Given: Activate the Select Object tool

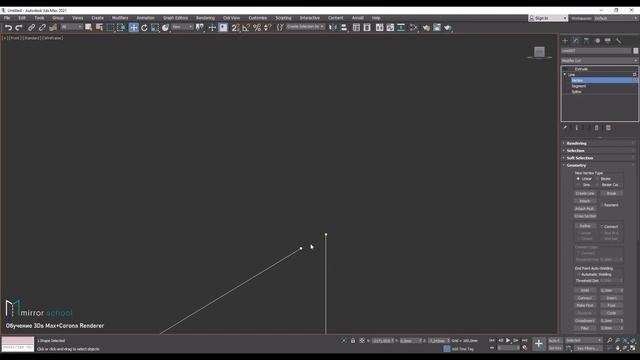Looking at the screenshot, I should point(89,28).
